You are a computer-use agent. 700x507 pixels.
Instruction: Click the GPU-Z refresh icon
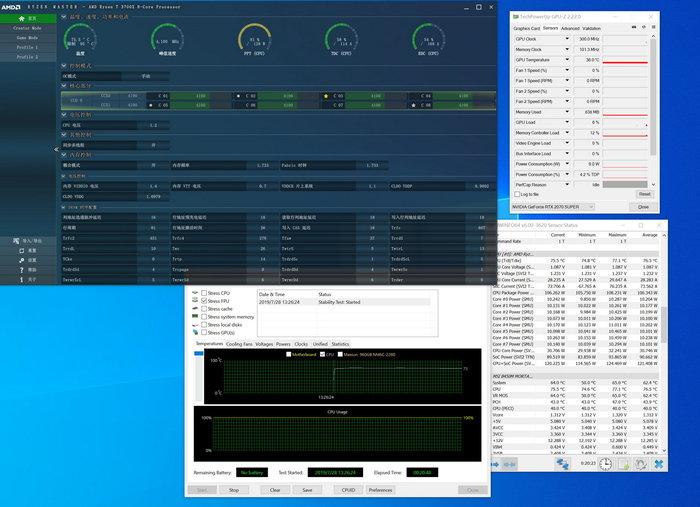pyautogui.click(x=643, y=28)
